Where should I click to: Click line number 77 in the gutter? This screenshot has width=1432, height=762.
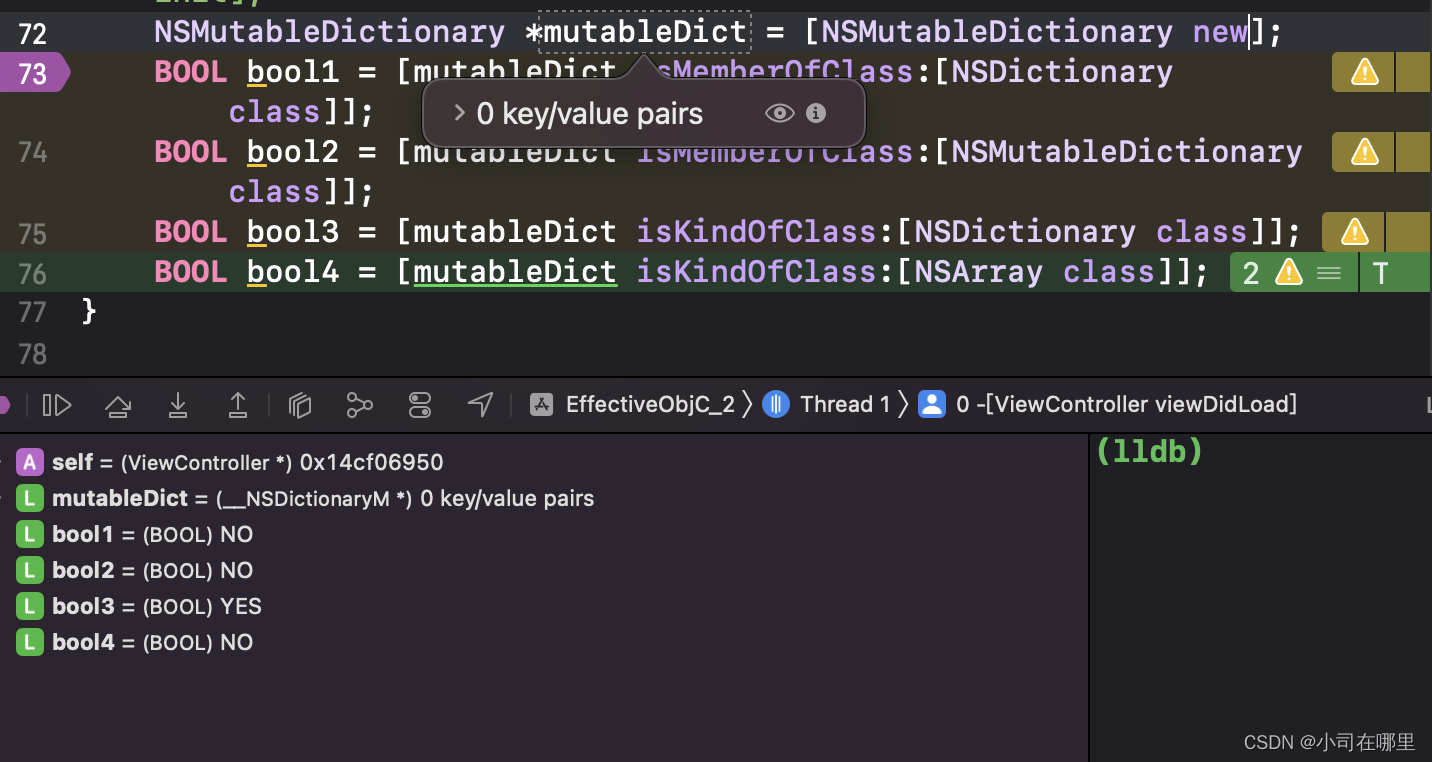33,313
